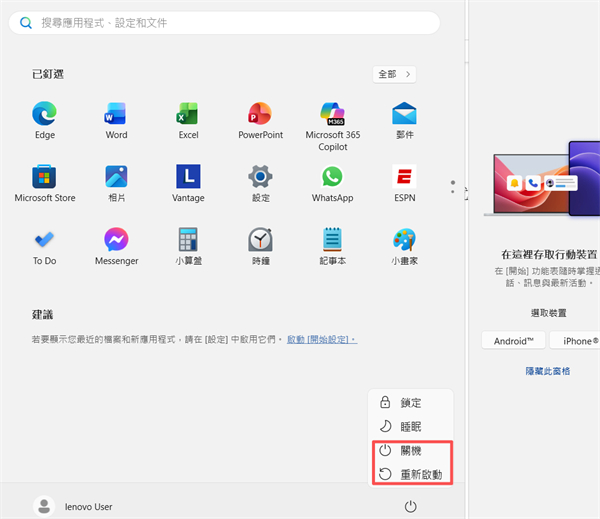Screen dimensions: 600x519
Task: Select 鎖定 lock option
Action: [411, 403]
